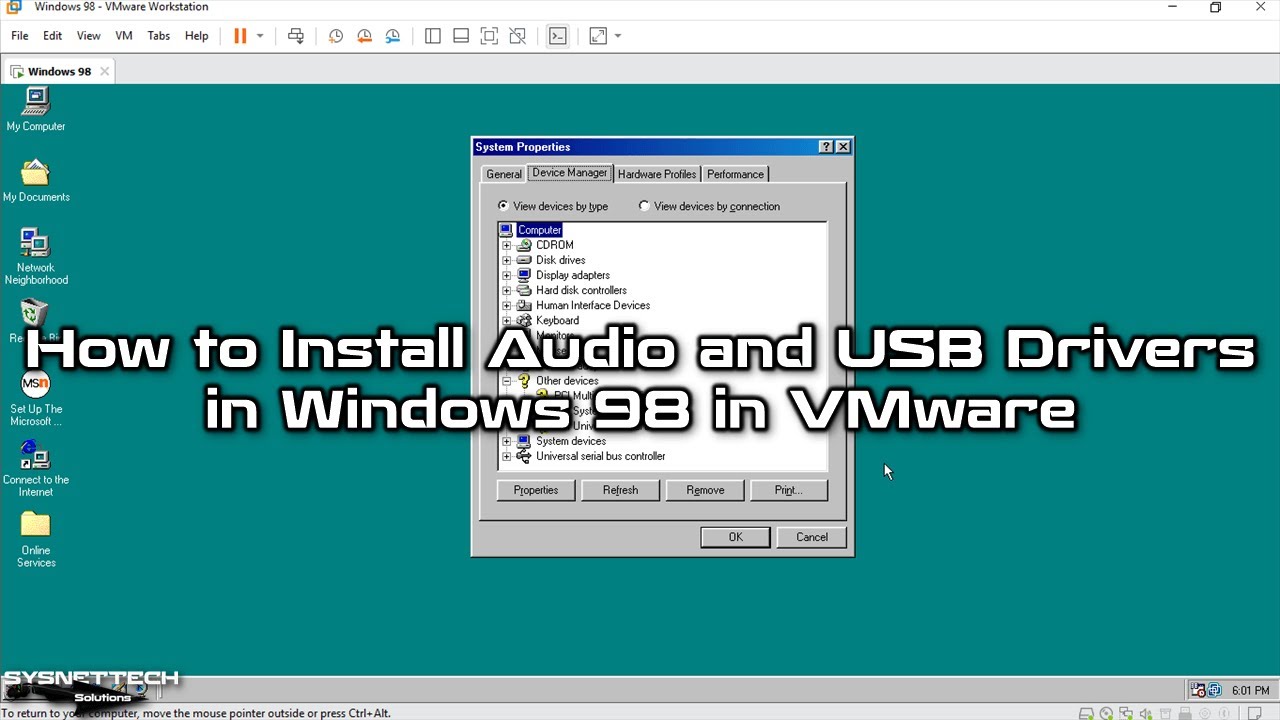Select the Universal serial bus controller entry
Image resolution: width=1280 pixels, height=720 pixels.
[x=600, y=456]
